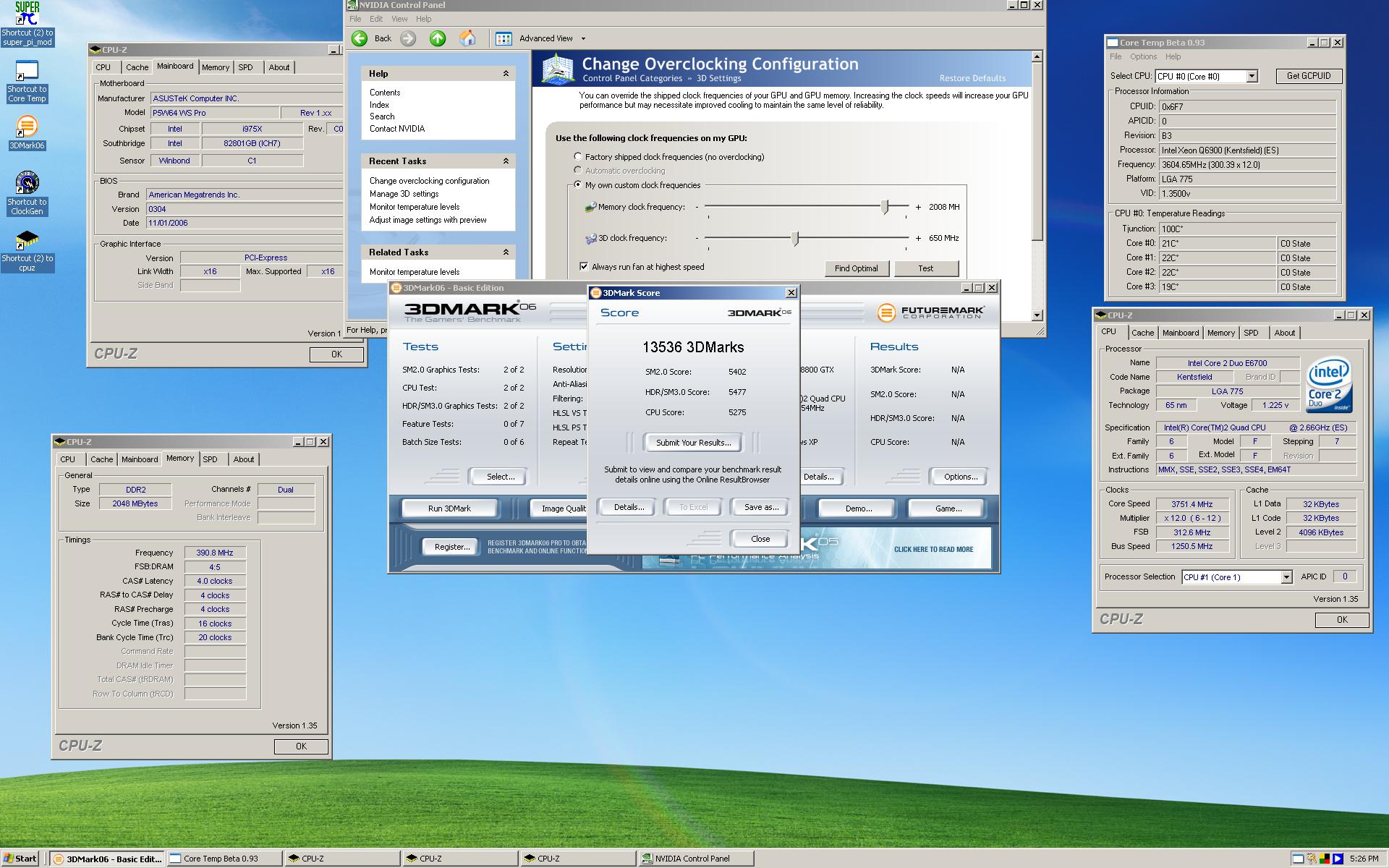The image size is (1389, 868).
Task: Open Monitor temperature levels under Related Tasks
Action: [414, 272]
